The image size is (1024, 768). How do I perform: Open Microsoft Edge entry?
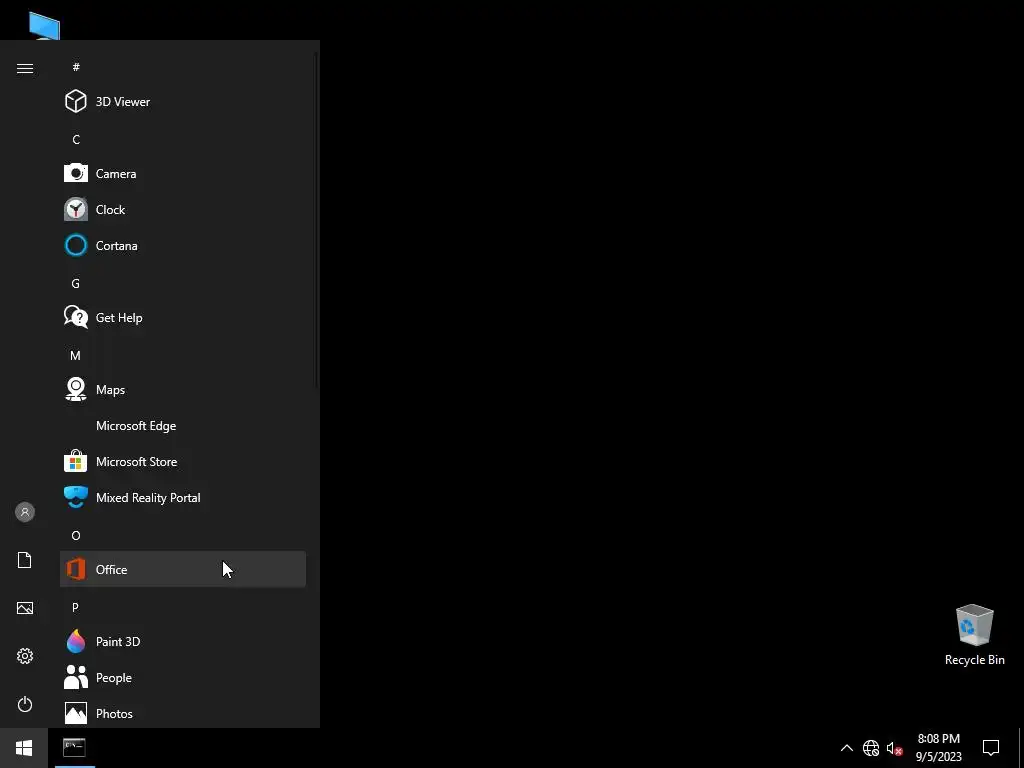coord(183,426)
